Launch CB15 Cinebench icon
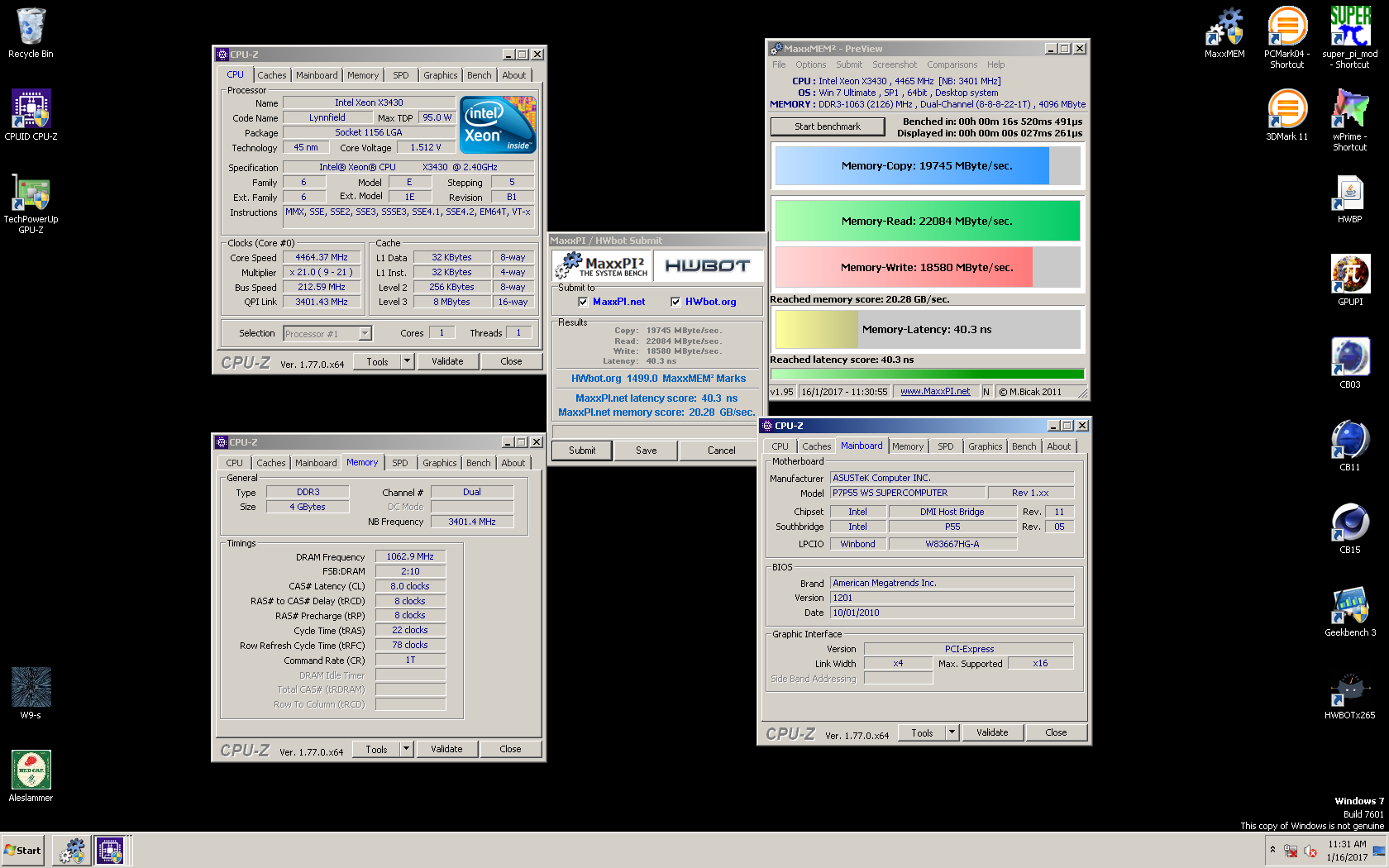The image size is (1389, 868). point(1350,528)
